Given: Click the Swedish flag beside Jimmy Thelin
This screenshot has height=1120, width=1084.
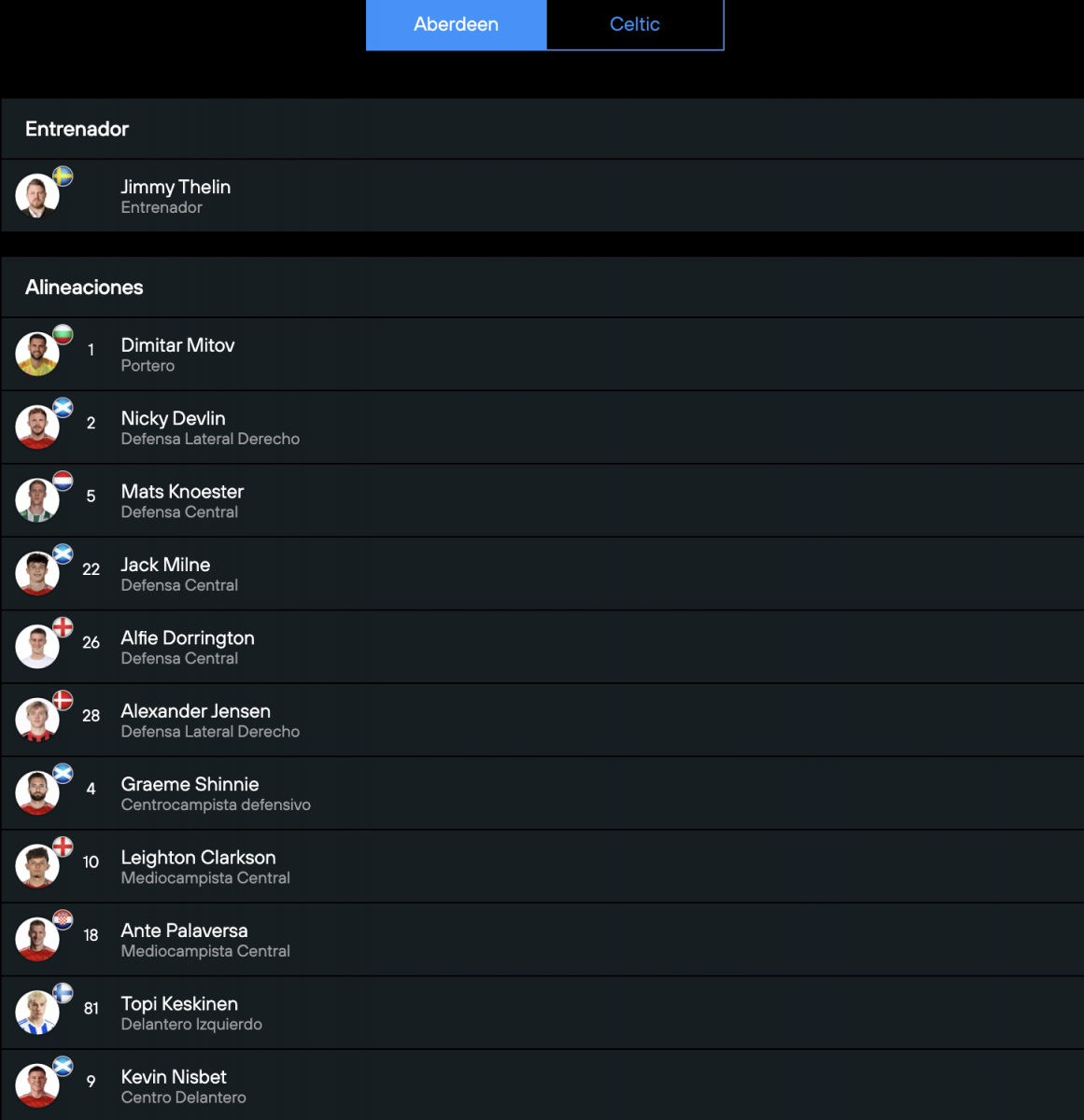Looking at the screenshot, I should pyautogui.click(x=63, y=176).
